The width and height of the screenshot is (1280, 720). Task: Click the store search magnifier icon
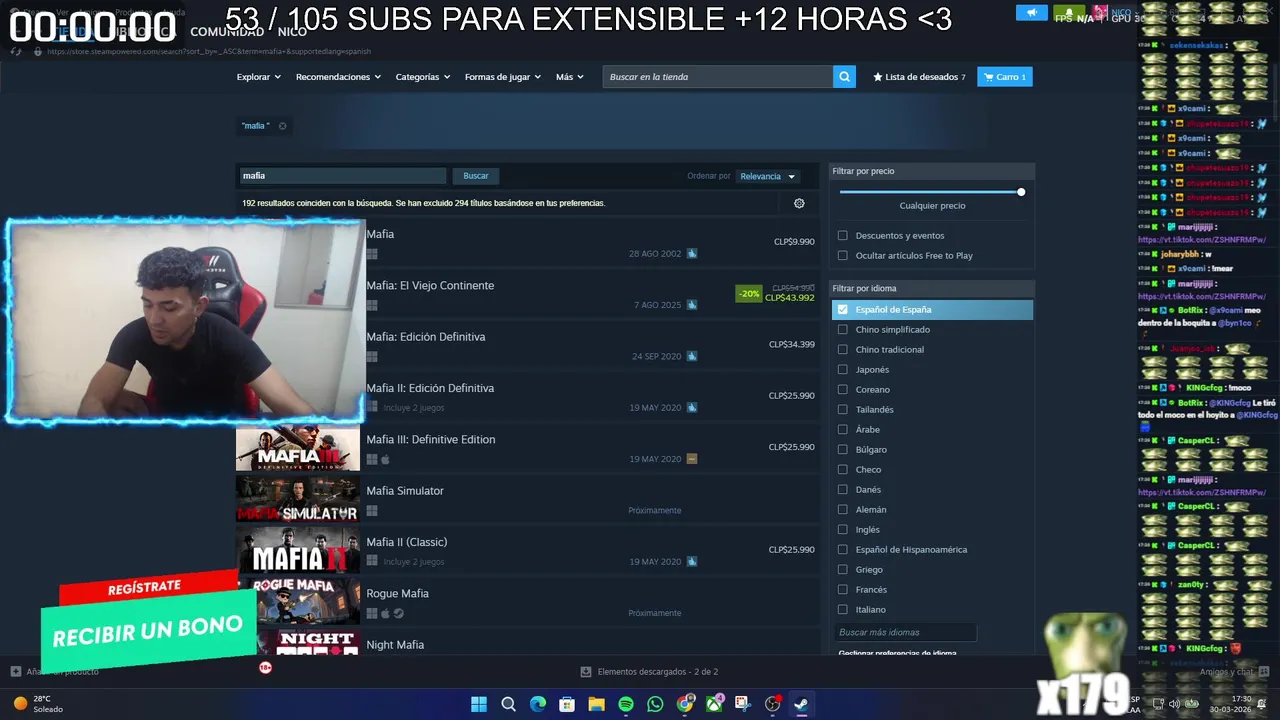(845, 77)
